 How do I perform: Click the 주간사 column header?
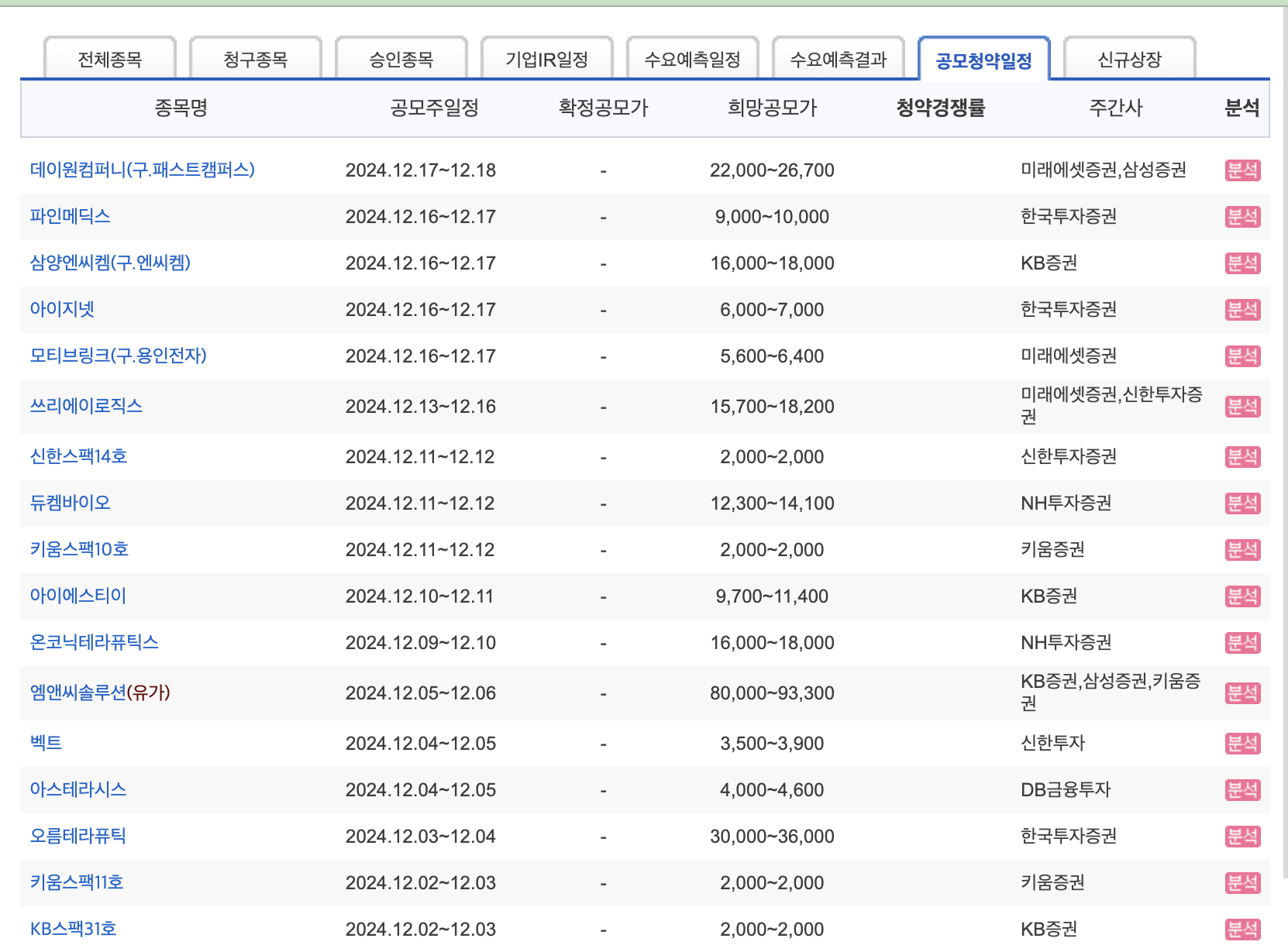tap(1116, 108)
